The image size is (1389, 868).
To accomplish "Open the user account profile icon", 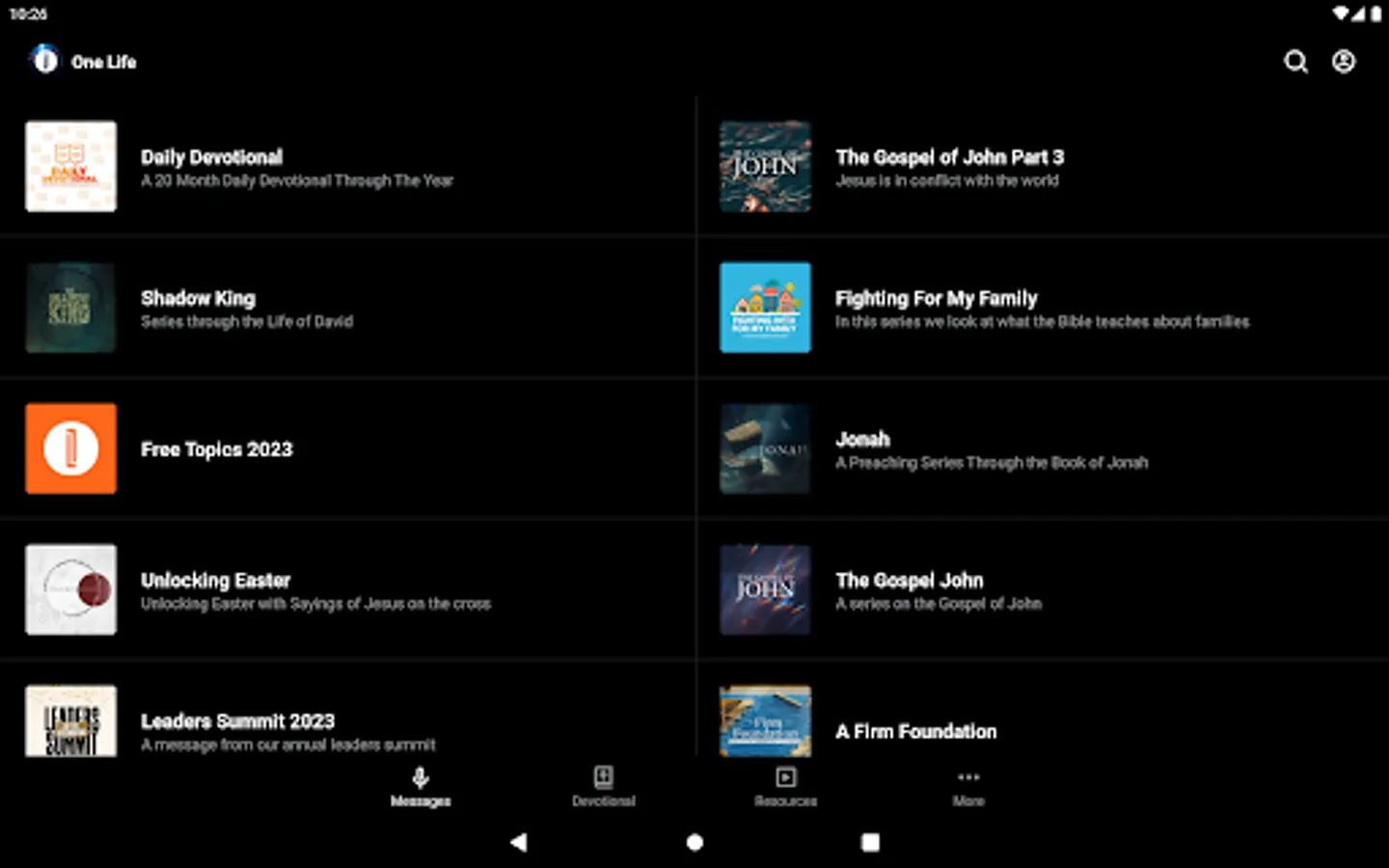I will [x=1344, y=62].
